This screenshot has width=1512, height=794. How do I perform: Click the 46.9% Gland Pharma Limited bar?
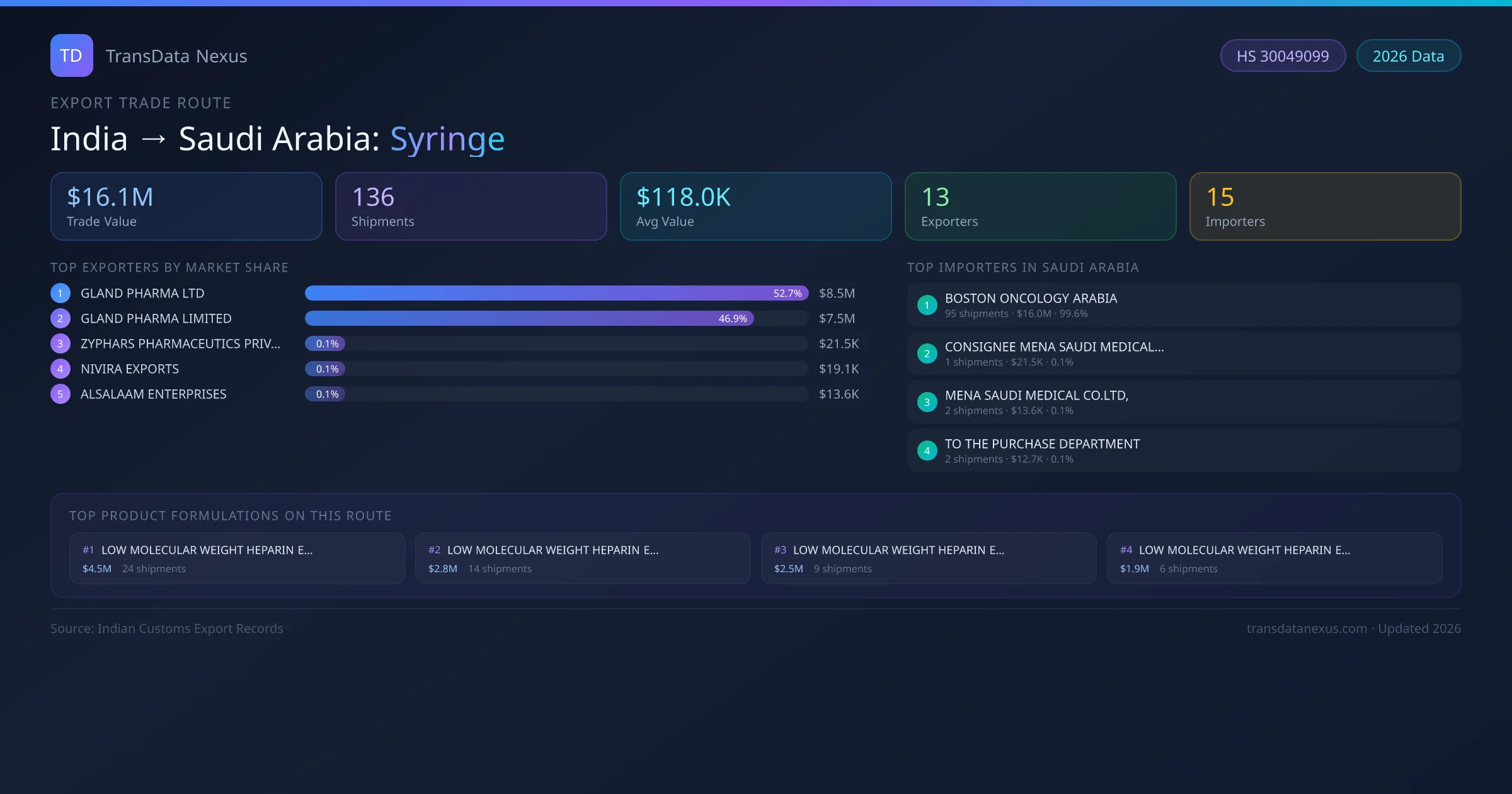point(529,318)
